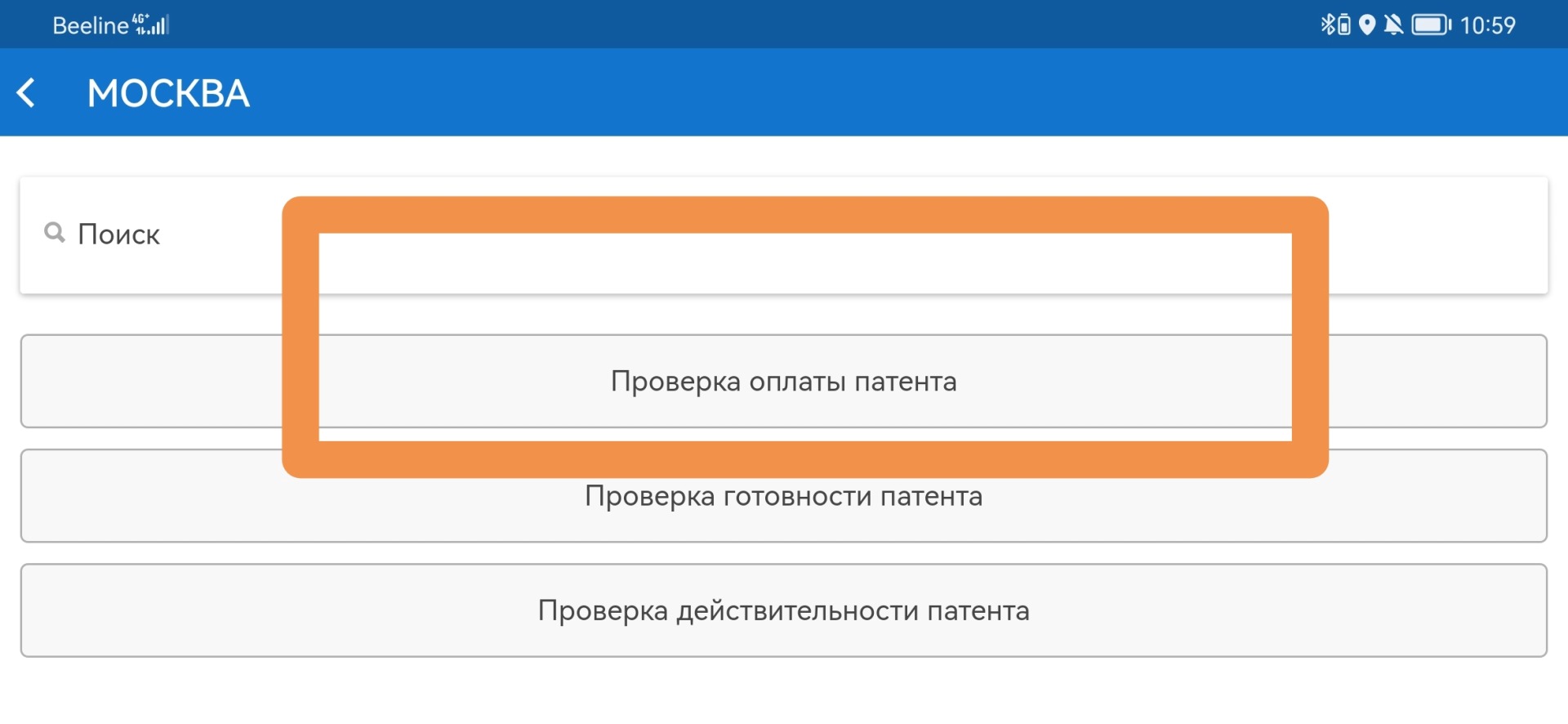Tap the 10:59 clock in status bar

pyautogui.click(x=1487, y=25)
